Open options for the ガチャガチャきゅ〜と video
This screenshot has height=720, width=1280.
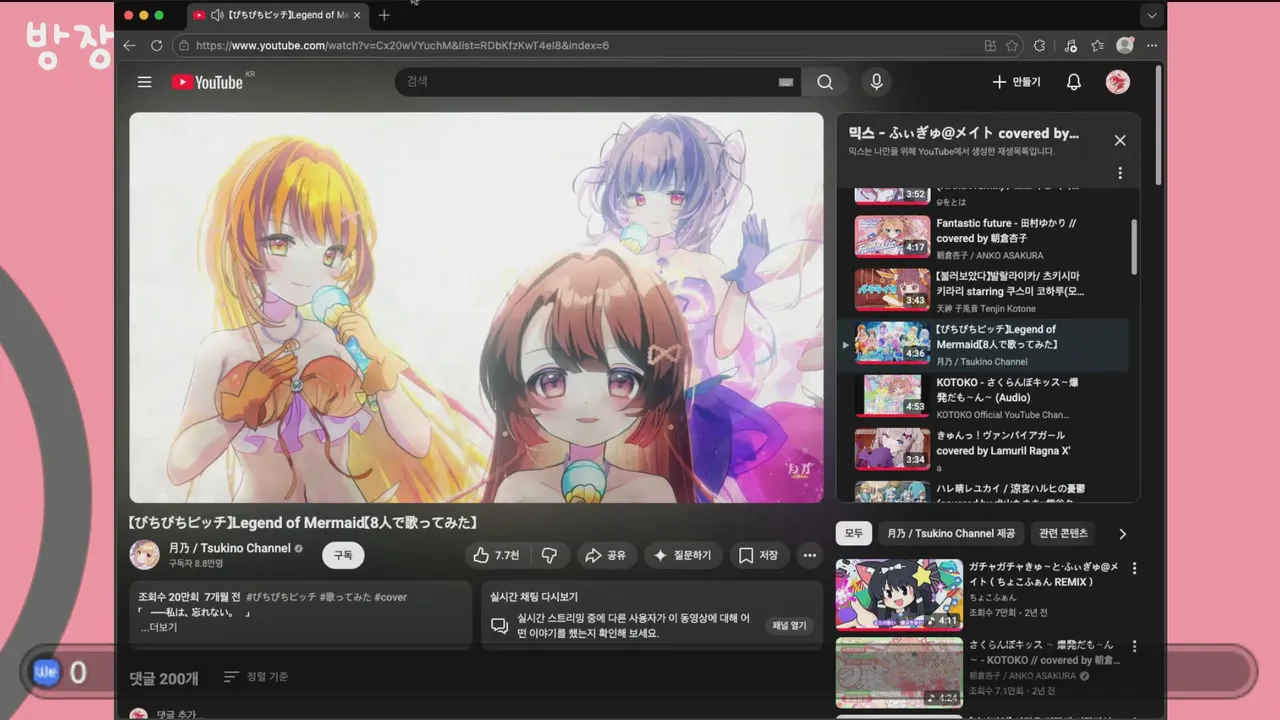click(1134, 568)
